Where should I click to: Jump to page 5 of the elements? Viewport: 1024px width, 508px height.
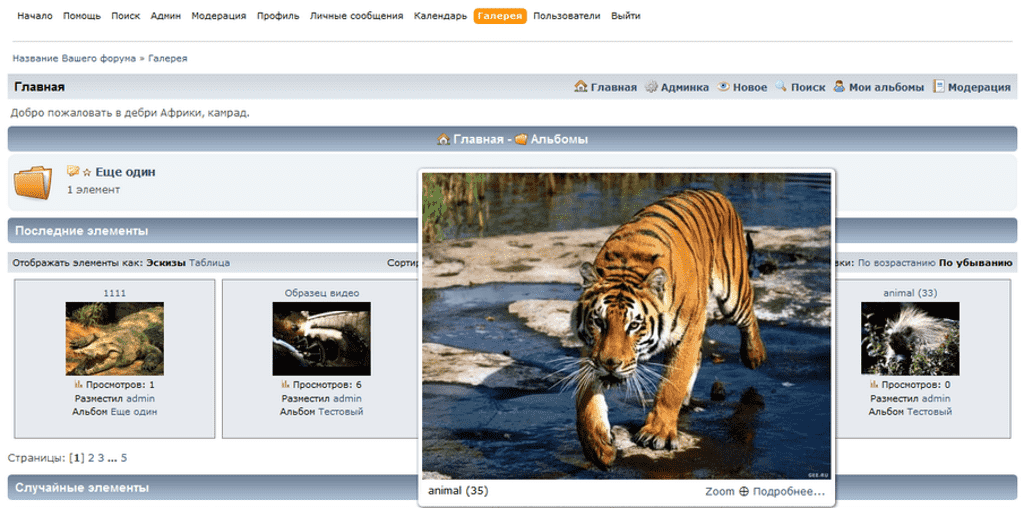pos(124,458)
